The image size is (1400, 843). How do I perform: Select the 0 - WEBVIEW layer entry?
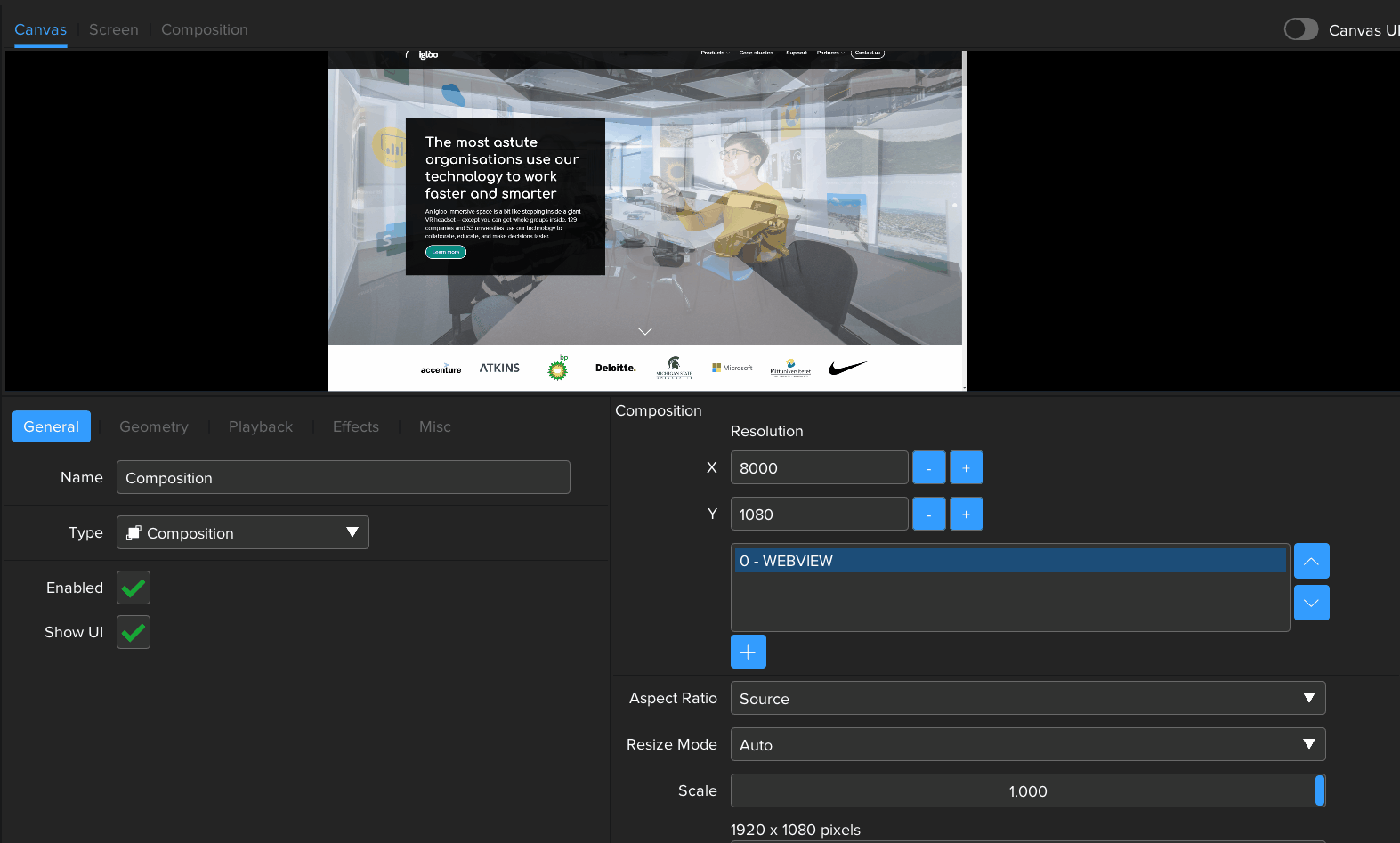coord(1009,561)
